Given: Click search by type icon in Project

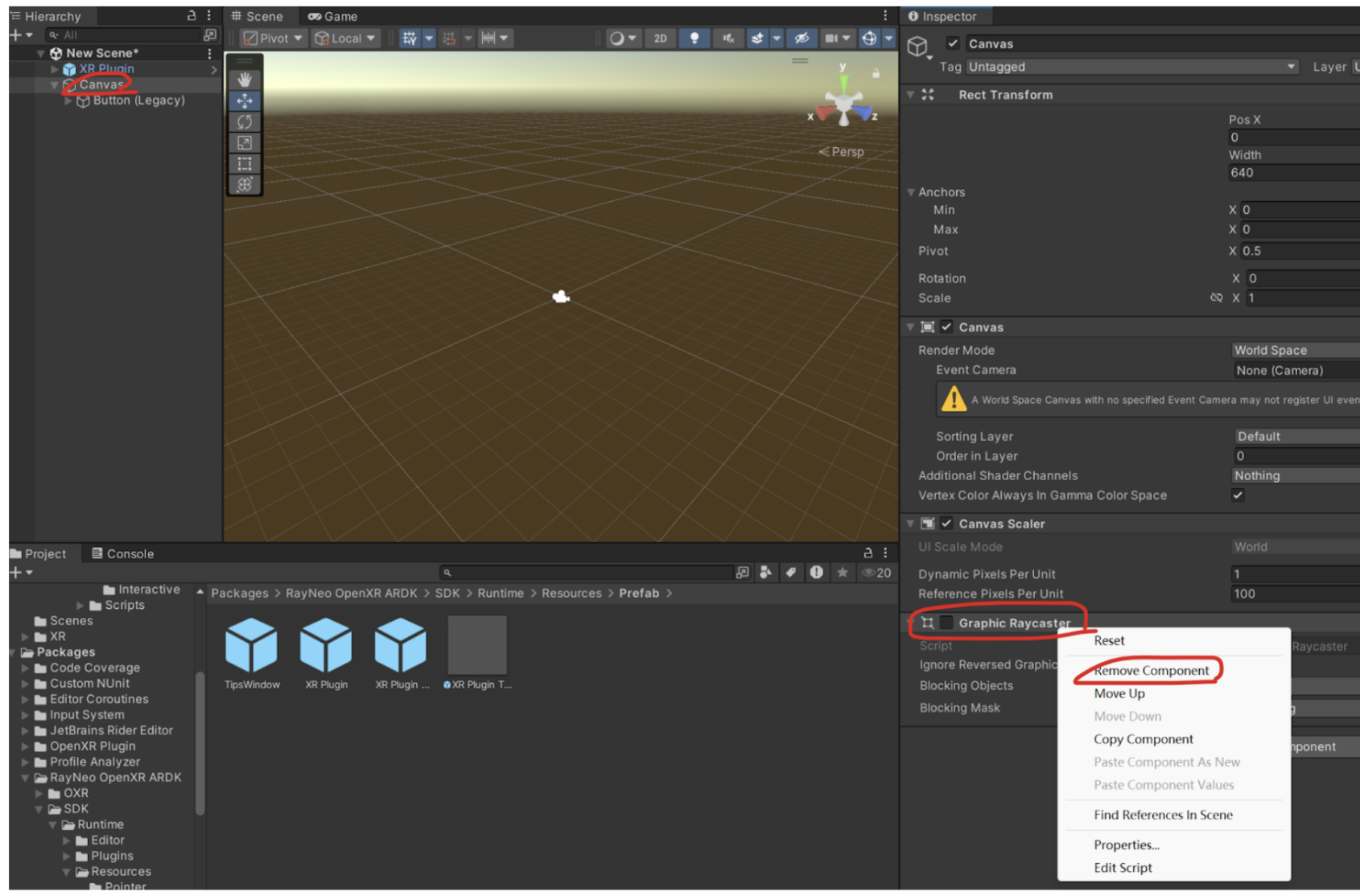Looking at the screenshot, I should coord(765,572).
